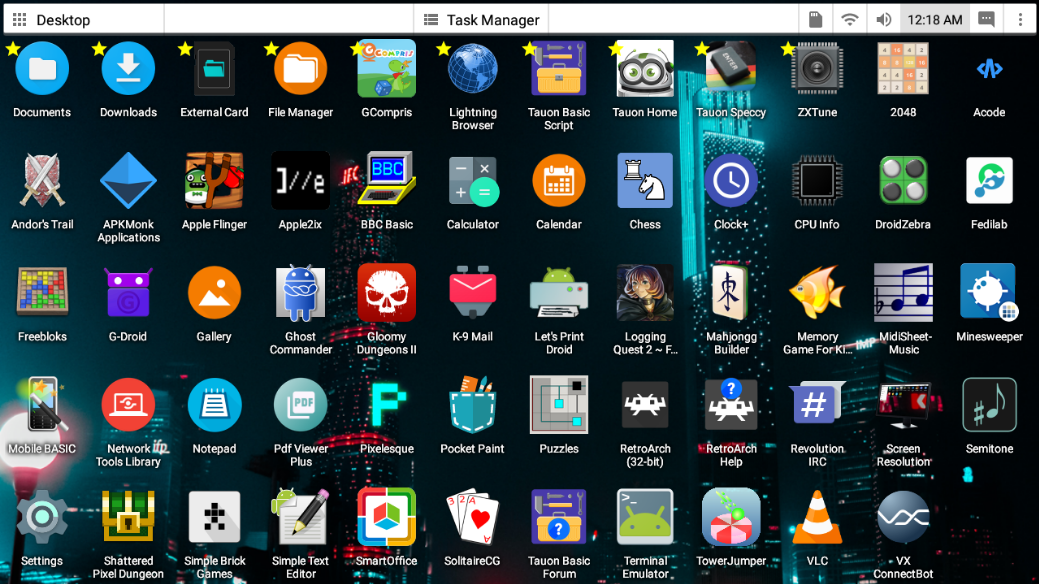Launch Gloomy Dungeons II
Image resolution: width=1039 pixels, height=584 pixels.
(x=386, y=292)
